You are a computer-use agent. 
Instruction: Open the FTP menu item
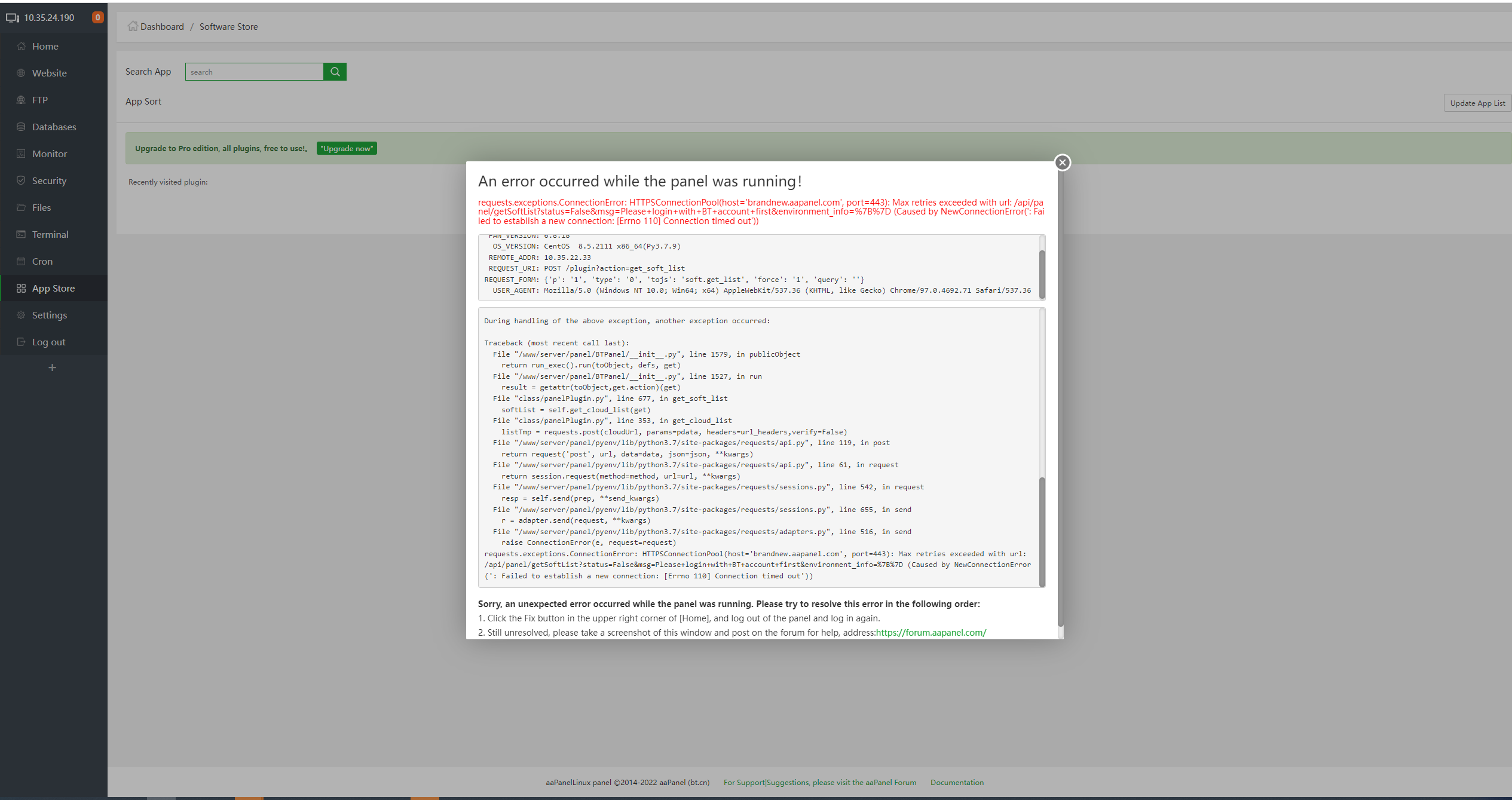coord(39,100)
